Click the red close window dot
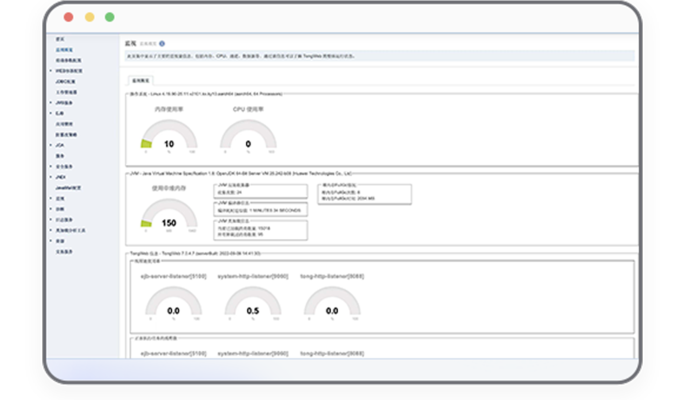 (68, 17)
